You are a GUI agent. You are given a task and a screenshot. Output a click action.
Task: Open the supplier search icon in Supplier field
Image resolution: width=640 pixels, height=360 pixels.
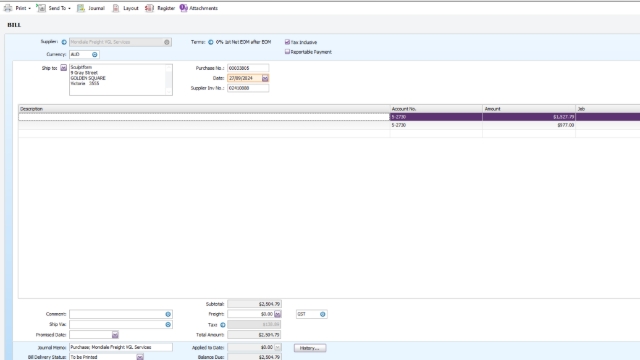click(x=167, y=42)
